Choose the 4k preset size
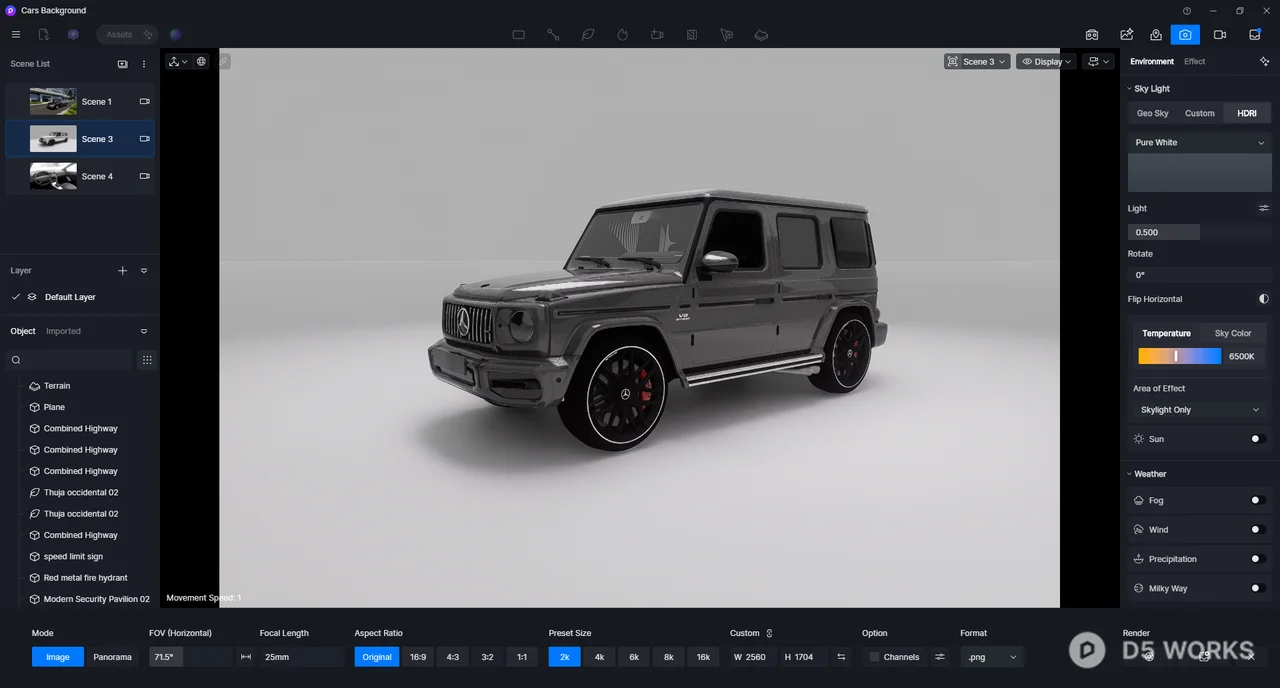 [599, 657]
